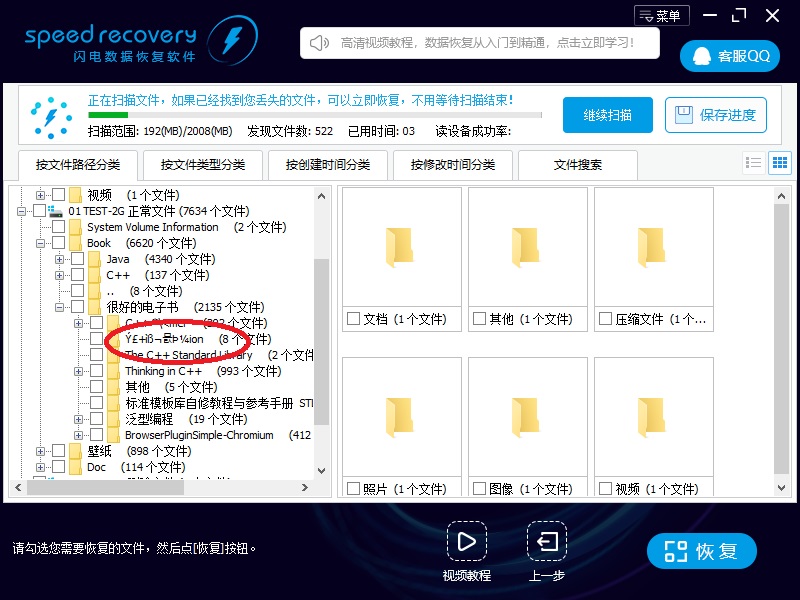
Task: Expand the Java folder node
Action: [60, 259]
